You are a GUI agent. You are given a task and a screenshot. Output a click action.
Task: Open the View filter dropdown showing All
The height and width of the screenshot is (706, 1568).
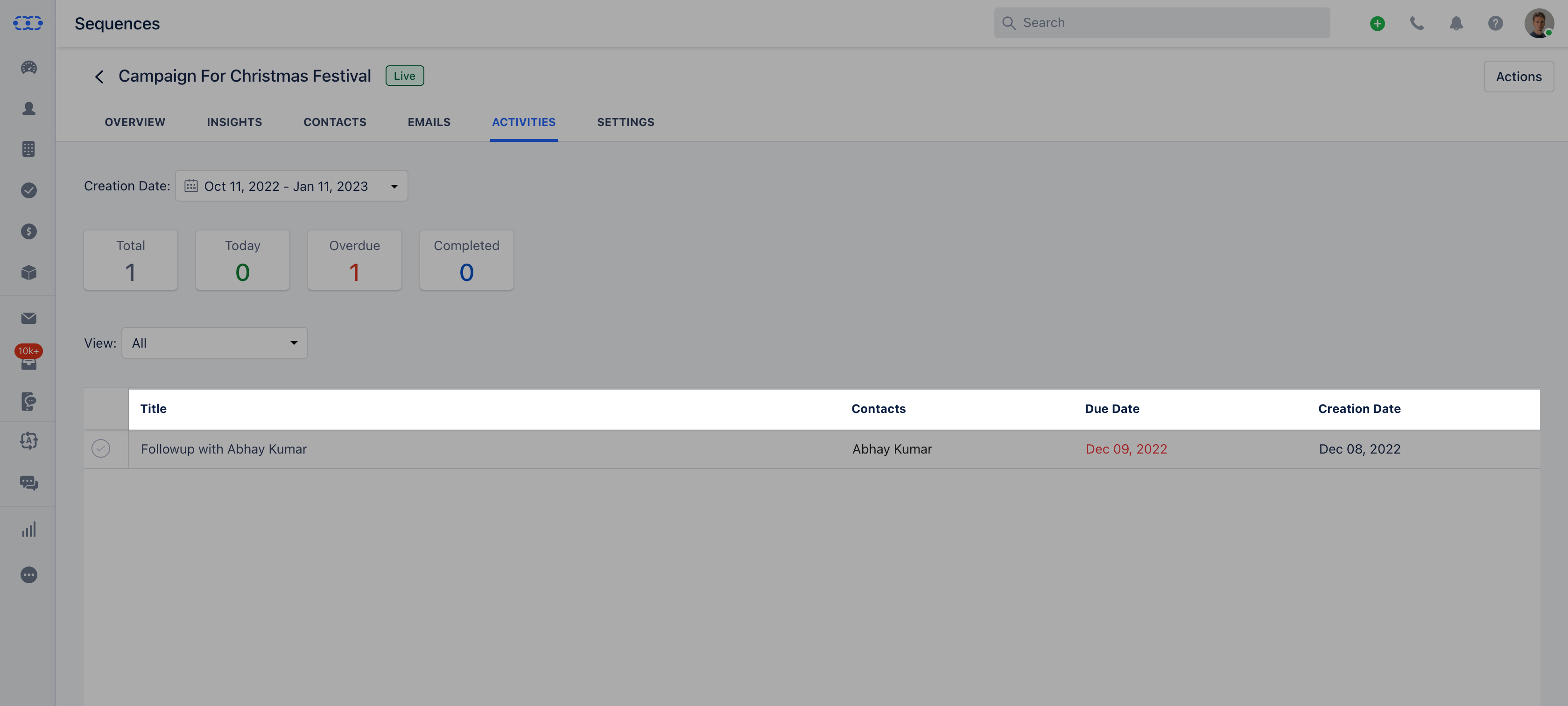(215, 343)
